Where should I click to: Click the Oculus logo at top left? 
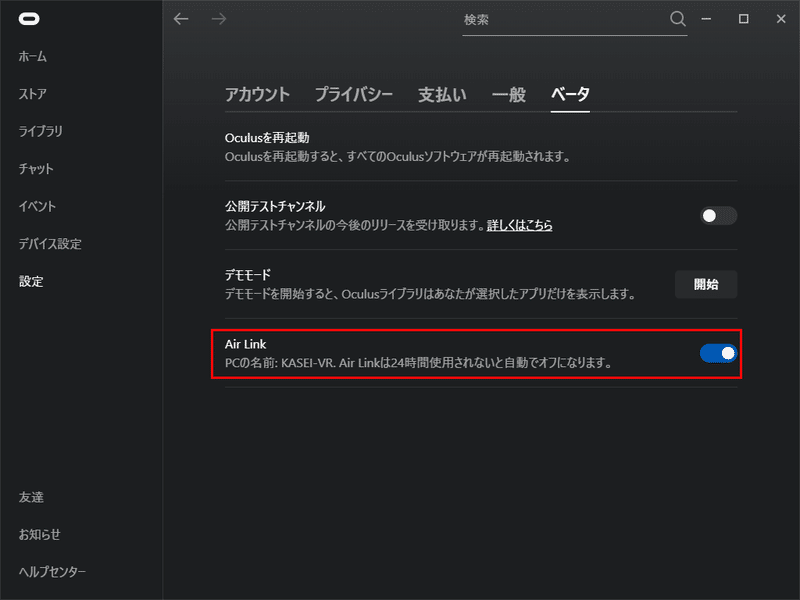click(28, 18)
